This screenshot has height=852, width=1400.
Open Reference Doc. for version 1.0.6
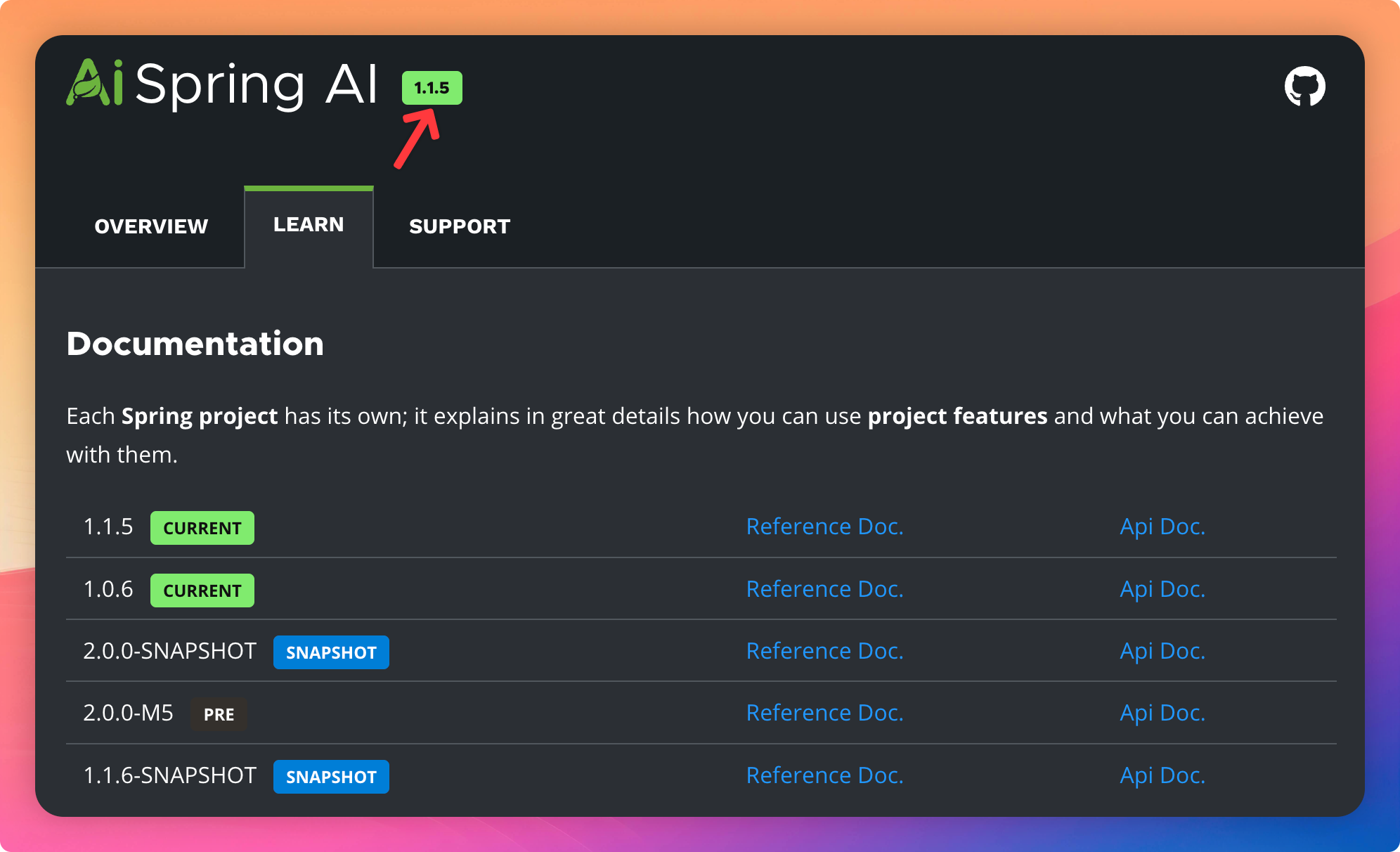tap(824, 589)
